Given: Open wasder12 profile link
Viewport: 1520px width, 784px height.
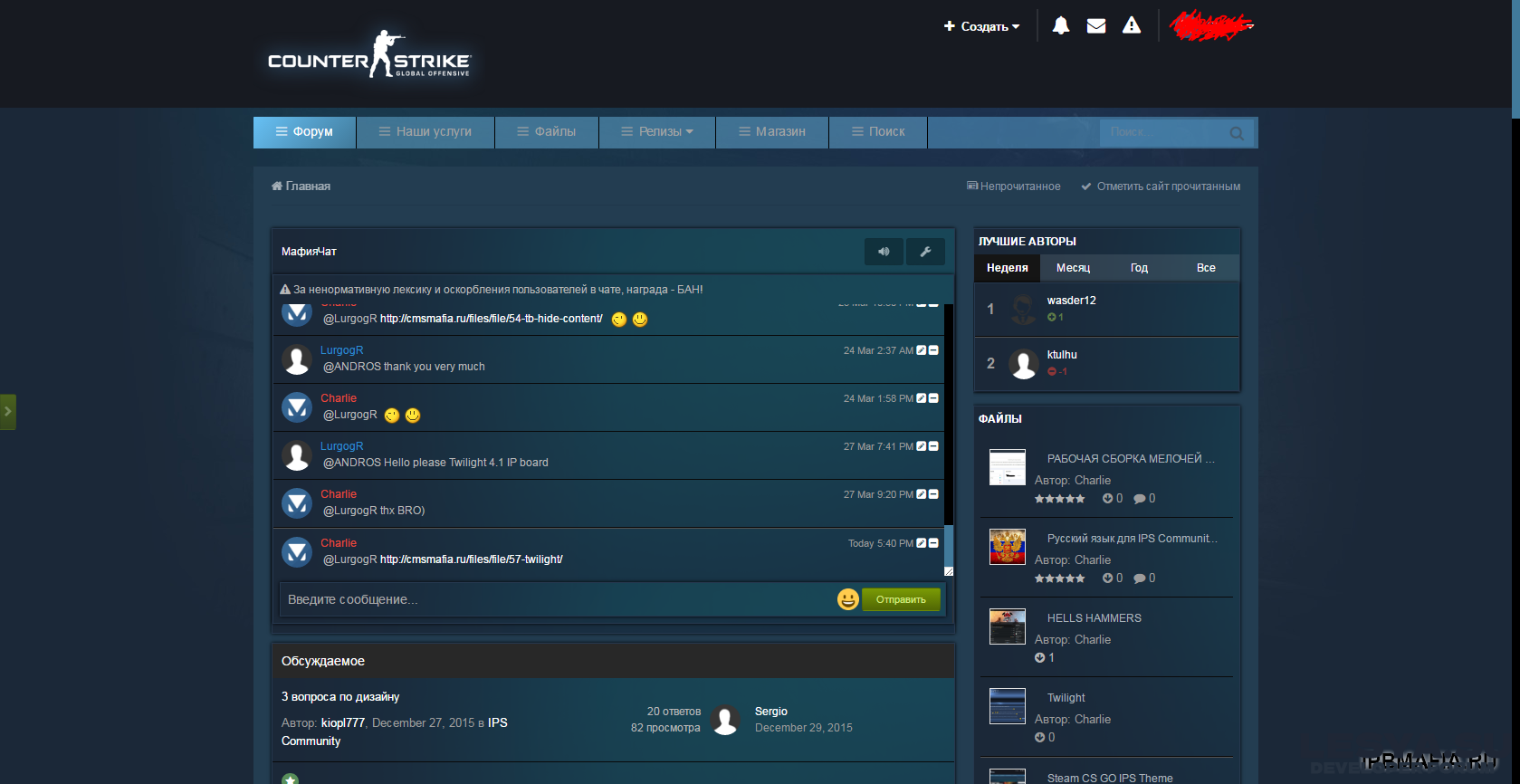Looking at the screenshot, I should point(1072,301).
